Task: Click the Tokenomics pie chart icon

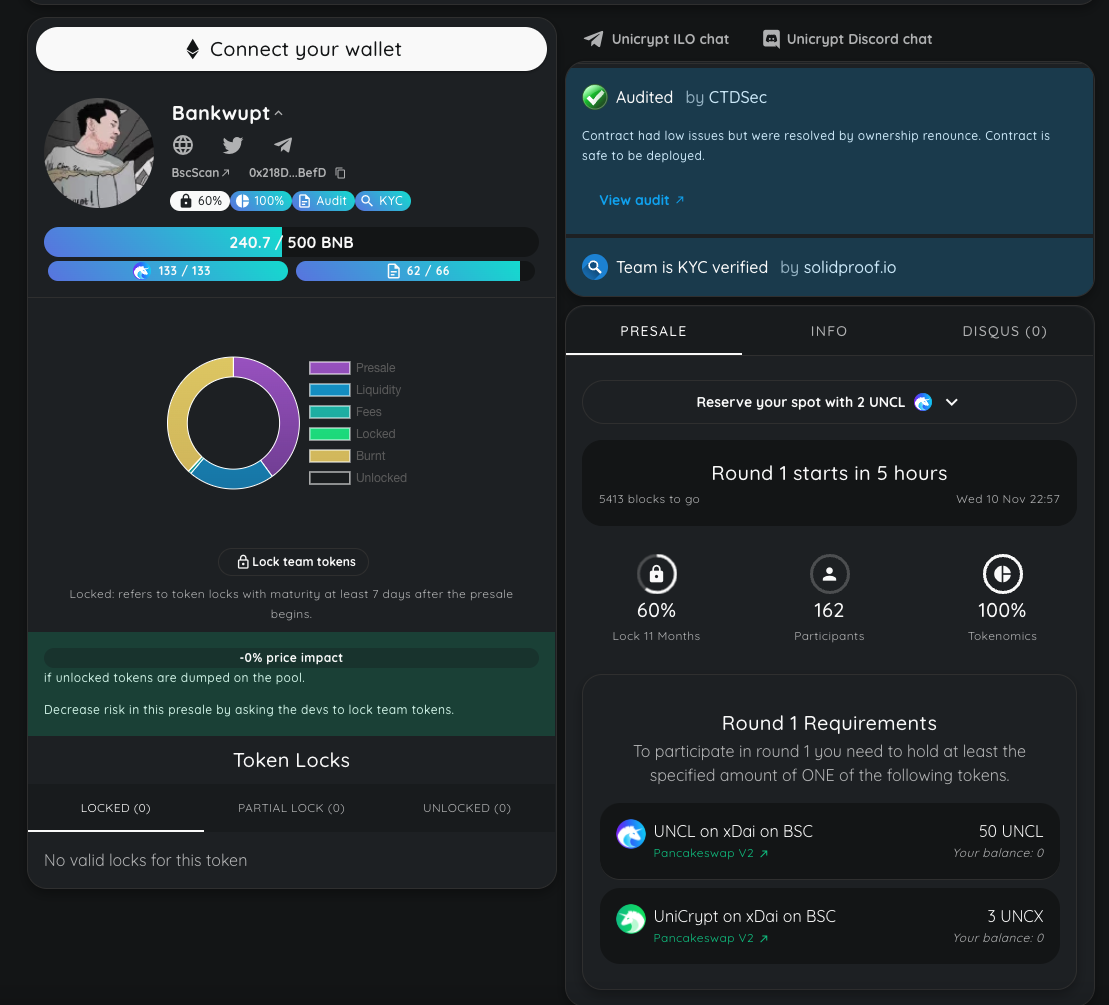Action: click(x=1002, y=574)
